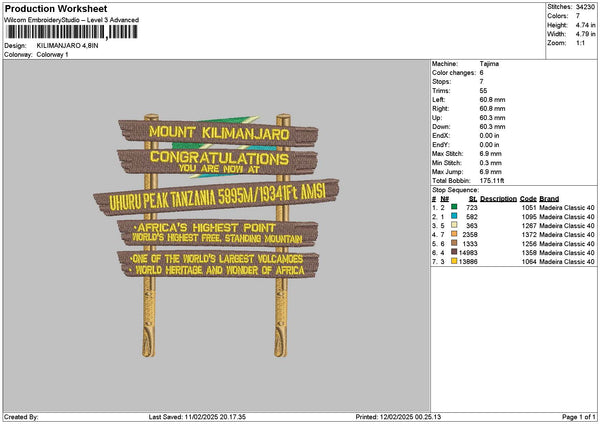600x424 pixels.
Task: Click the cream swatch for code 1267
Action: 454,225
